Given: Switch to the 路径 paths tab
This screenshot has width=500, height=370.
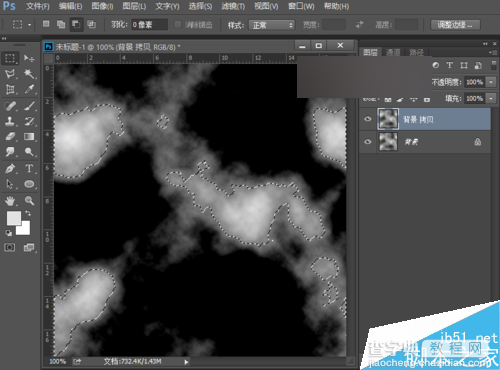Looking at the screenshot, I should click(x=416, y=52).
